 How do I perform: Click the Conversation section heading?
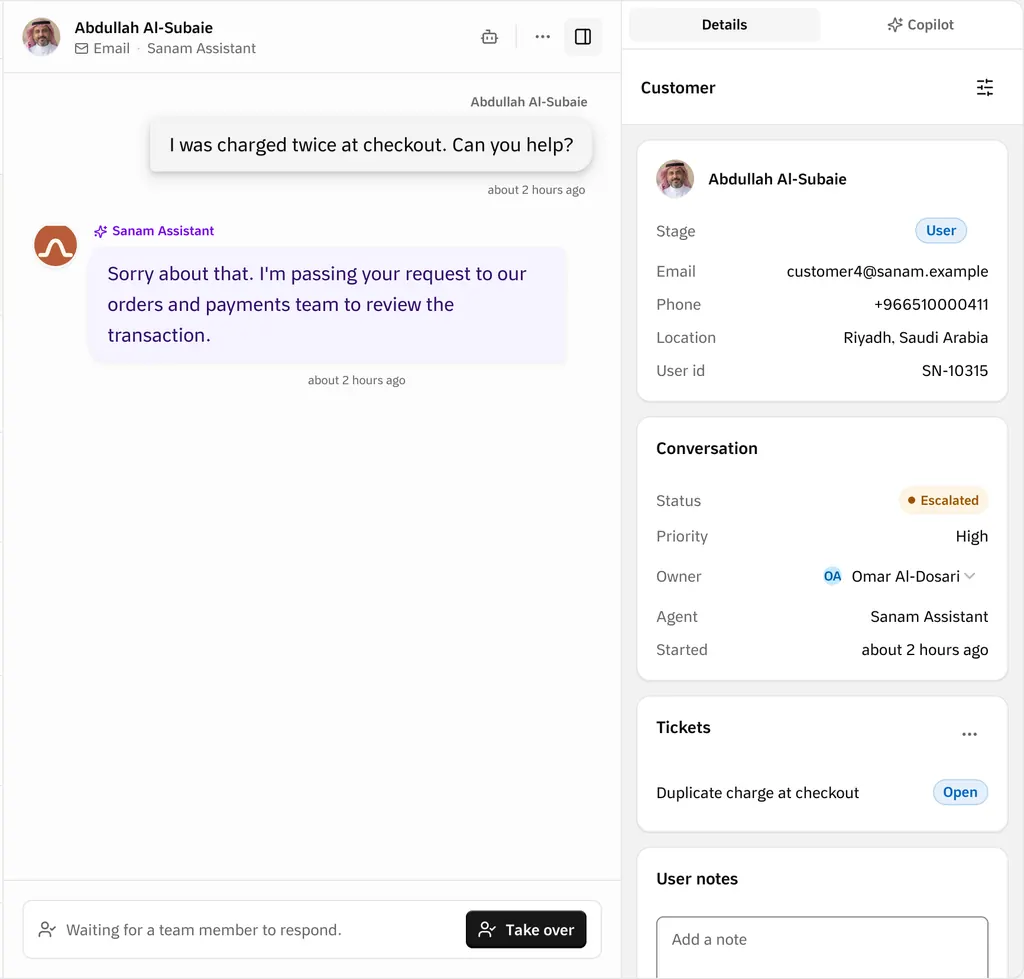point(707,448)
